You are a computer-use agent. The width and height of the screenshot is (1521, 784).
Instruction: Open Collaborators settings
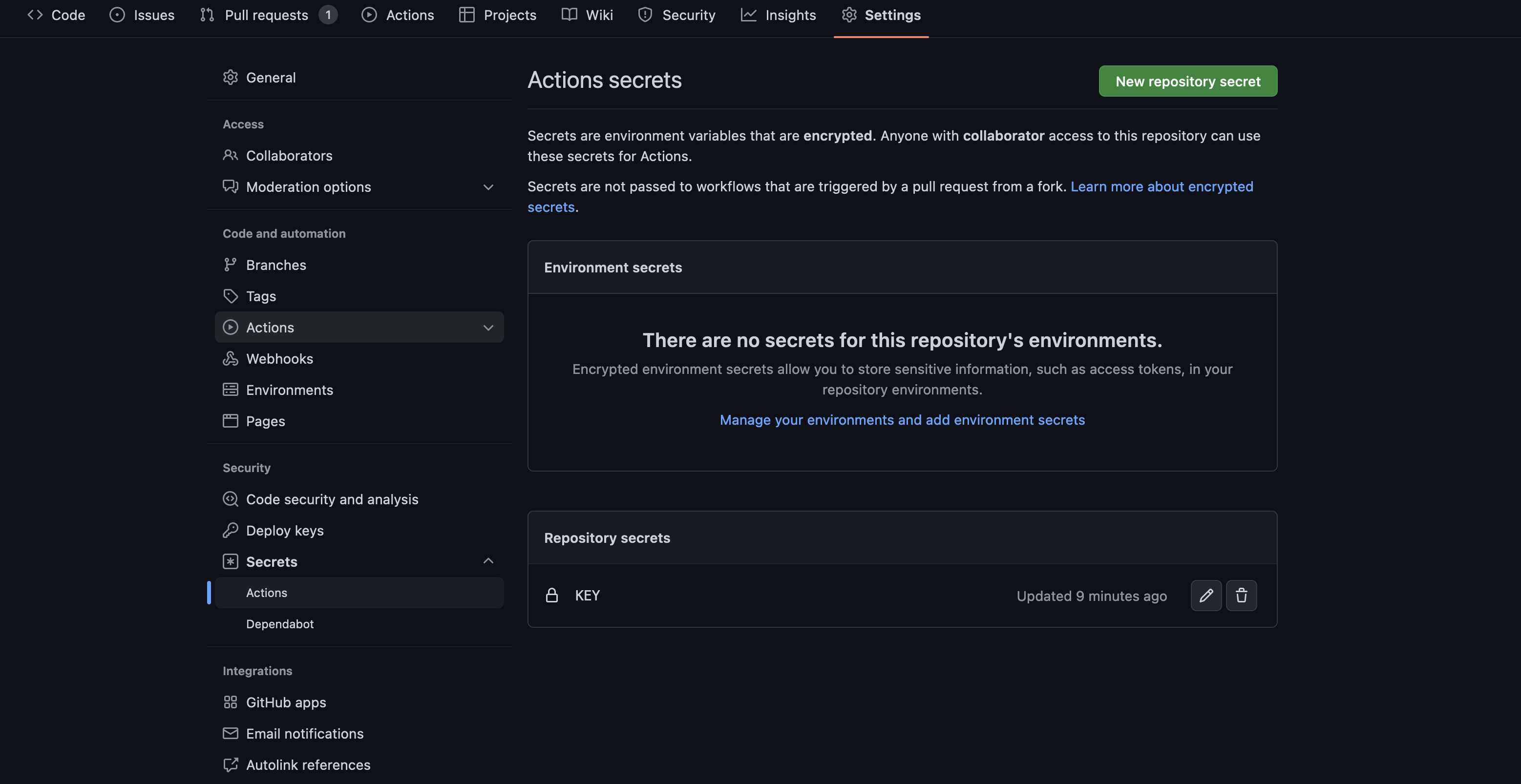point(359,155)
